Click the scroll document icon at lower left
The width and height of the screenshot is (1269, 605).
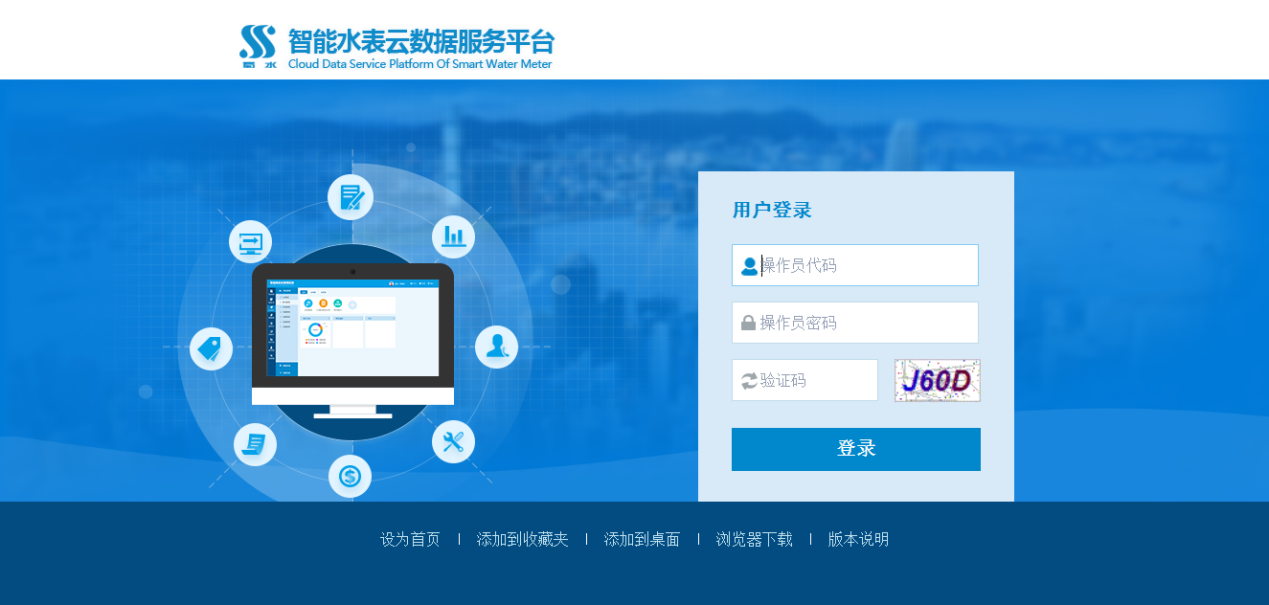coord(255,444)
